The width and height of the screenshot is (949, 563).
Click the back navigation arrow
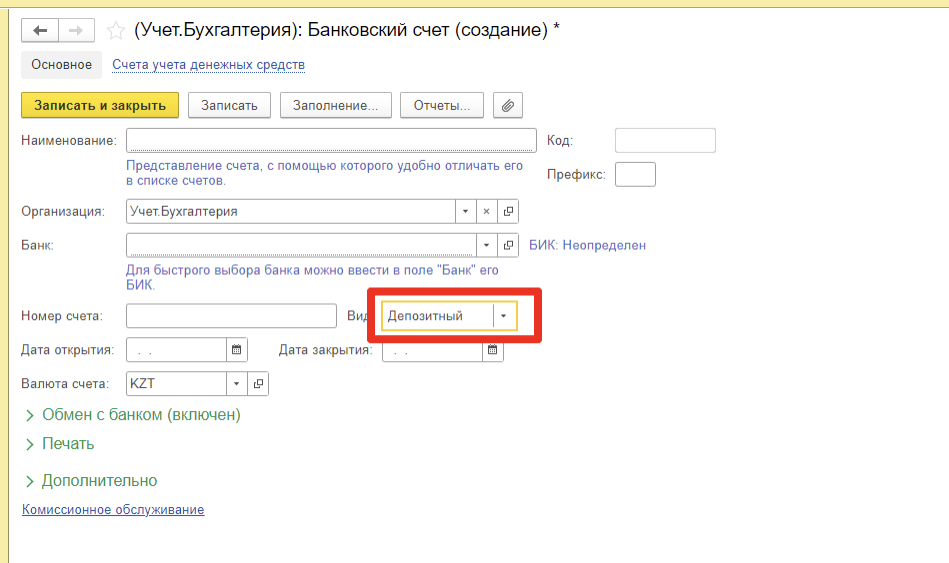40,31
